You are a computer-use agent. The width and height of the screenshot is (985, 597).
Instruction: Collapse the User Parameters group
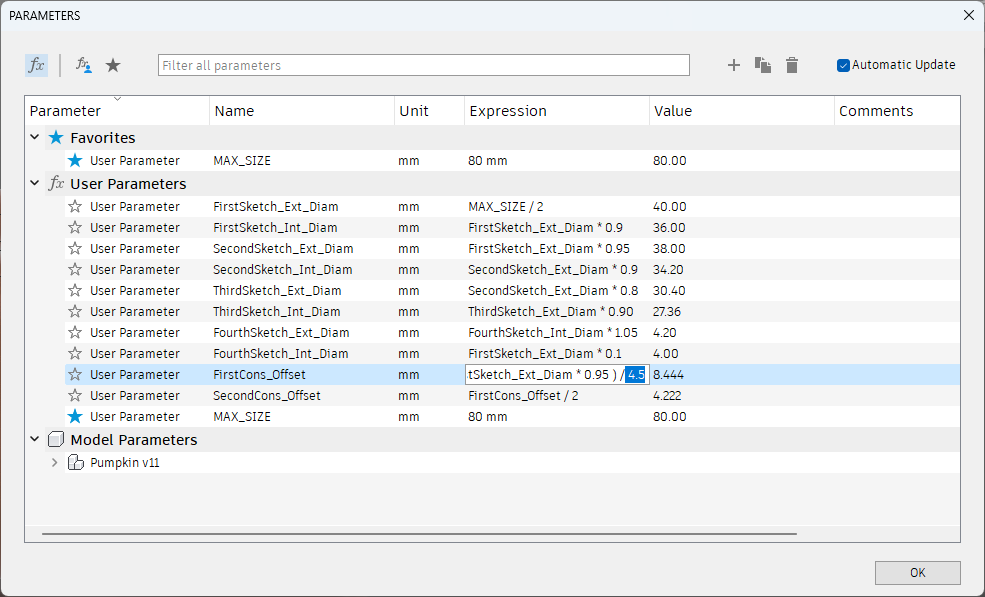35,184
